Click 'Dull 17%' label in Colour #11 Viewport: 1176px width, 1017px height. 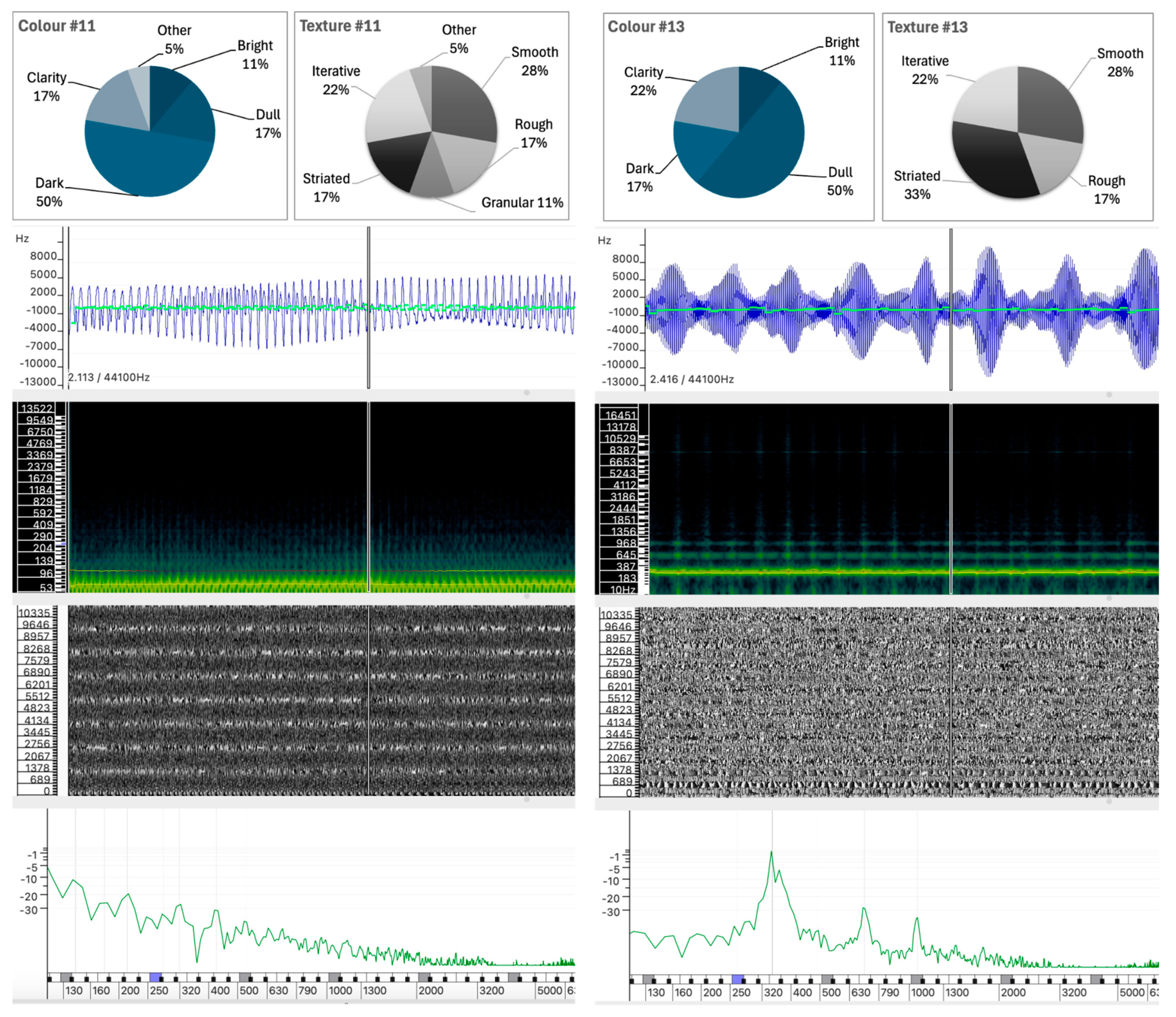(x=268, y=124)
